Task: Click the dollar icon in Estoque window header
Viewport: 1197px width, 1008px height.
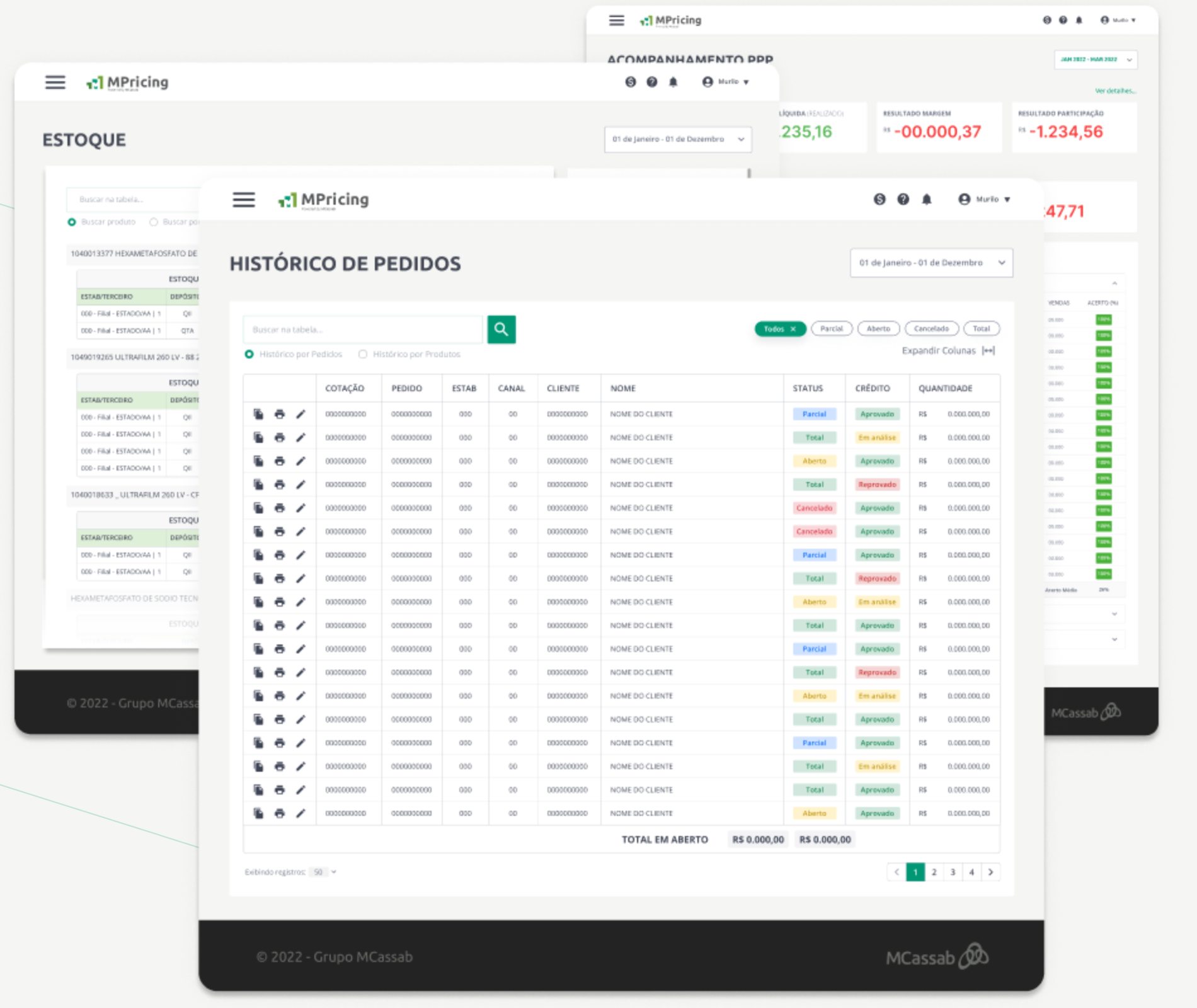Action: pos(630,82)
